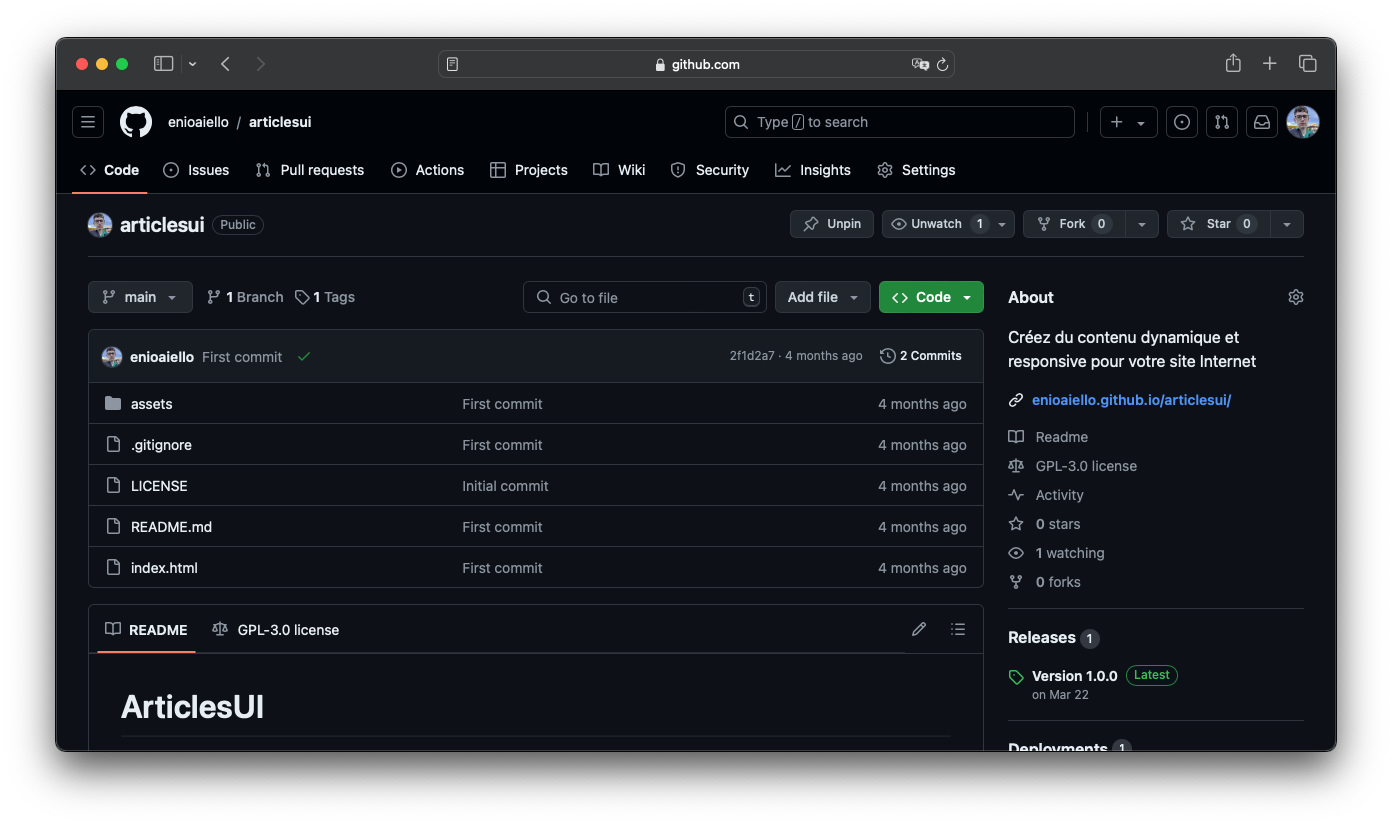Open the LICENSE file

coord(159,486)
